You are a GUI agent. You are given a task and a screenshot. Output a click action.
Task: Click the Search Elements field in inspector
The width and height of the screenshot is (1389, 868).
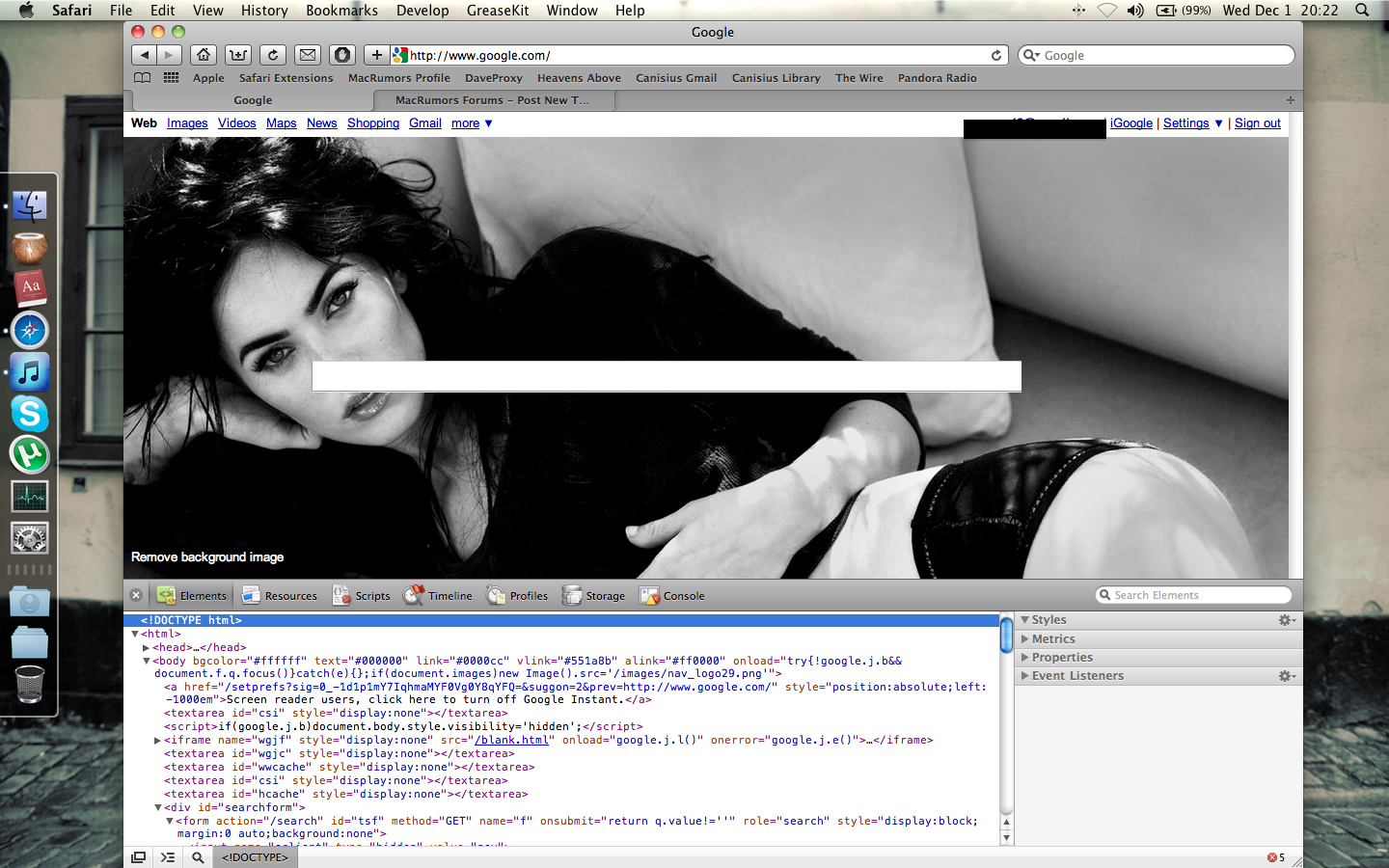(x=1194, y=595)
